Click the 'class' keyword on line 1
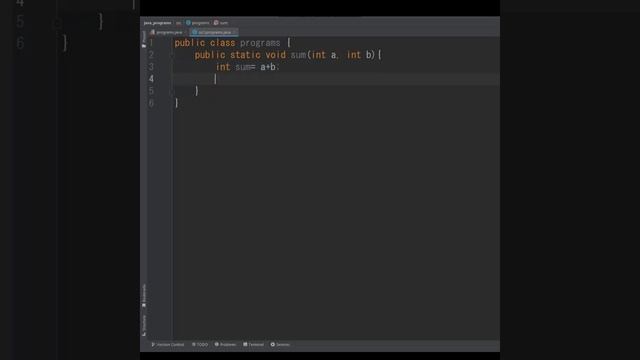640x360 pixels. click(222, 43)
